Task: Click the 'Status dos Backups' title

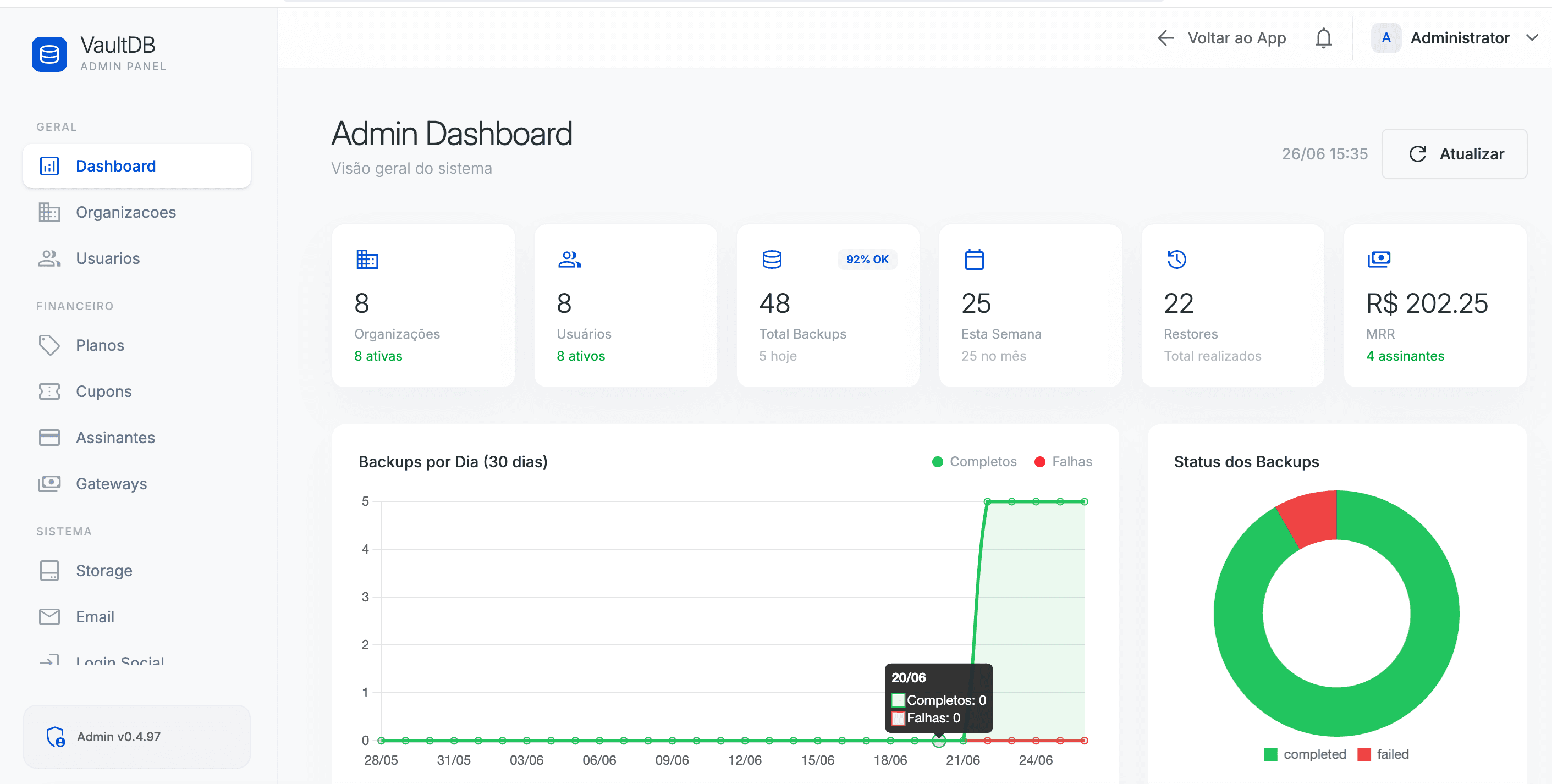Action: pyautogui.click(x=1246, y=461)
